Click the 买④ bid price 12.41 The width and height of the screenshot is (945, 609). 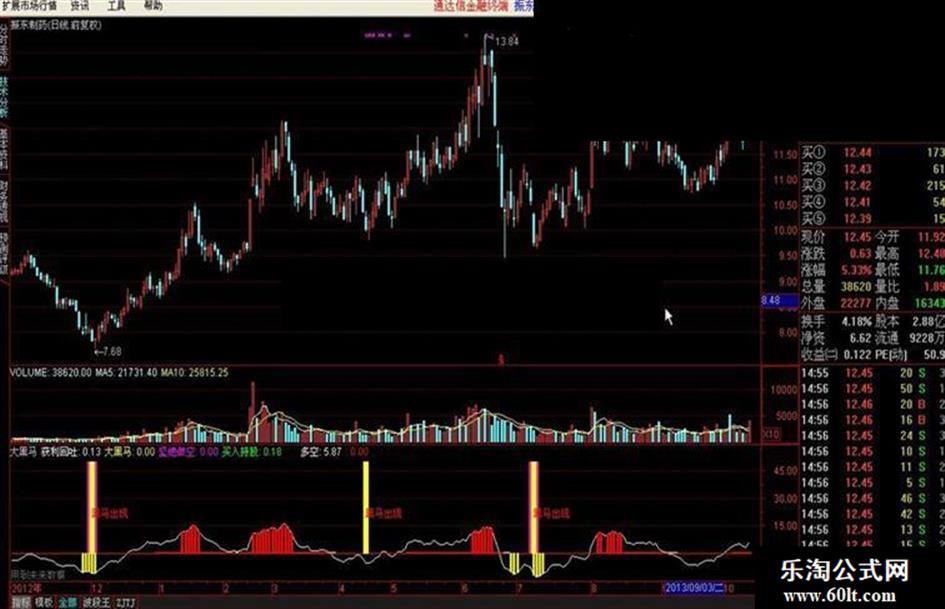857,202
